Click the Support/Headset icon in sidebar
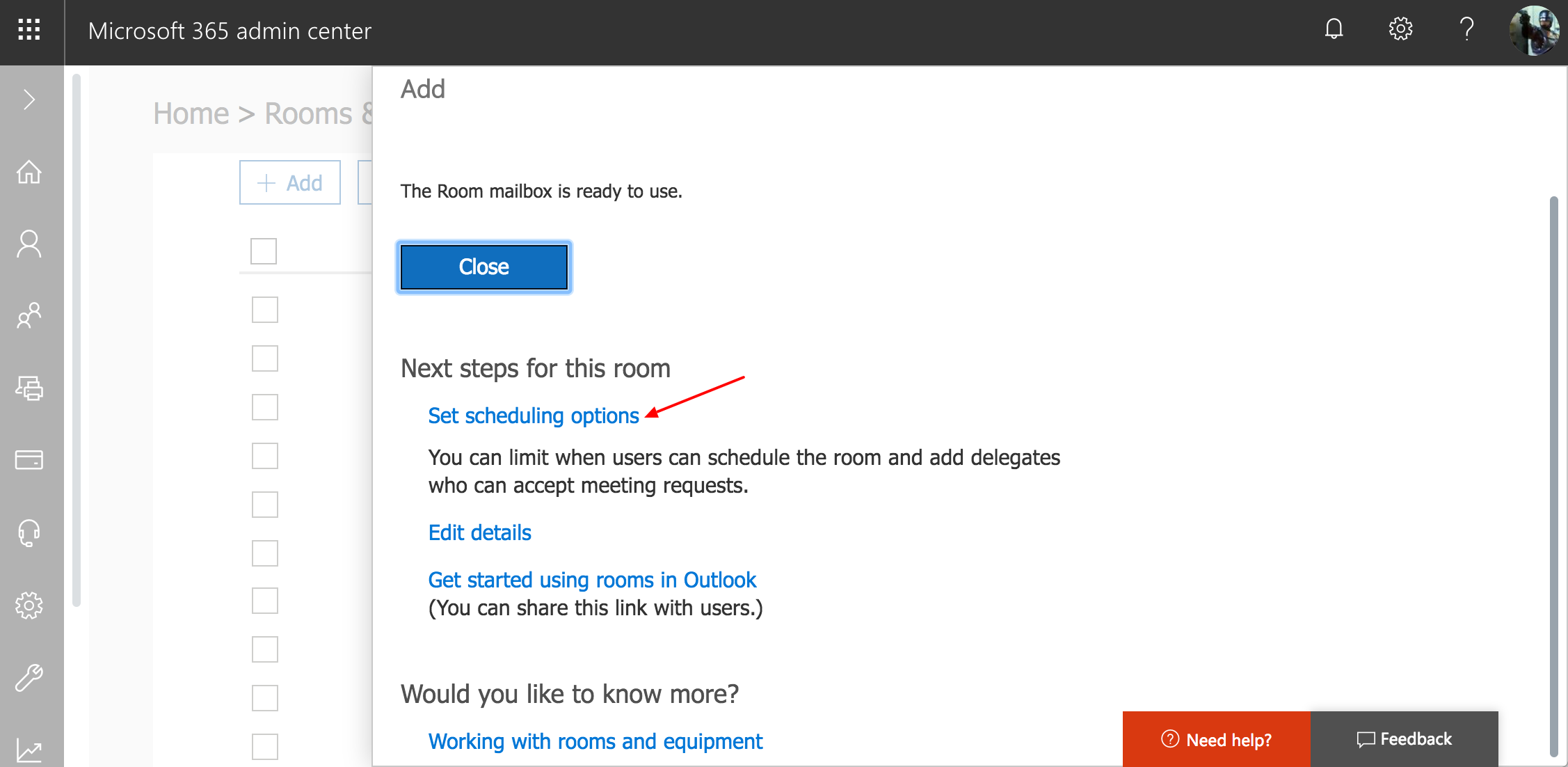Image resolution: width=1568 pixels, height=767 pixels. (30, 531)
